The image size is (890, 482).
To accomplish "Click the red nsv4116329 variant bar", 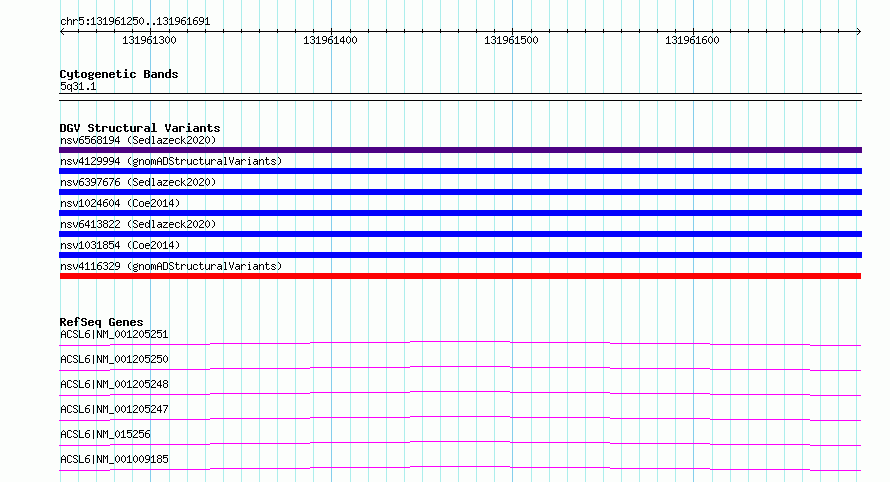I will tap(460, 276).
